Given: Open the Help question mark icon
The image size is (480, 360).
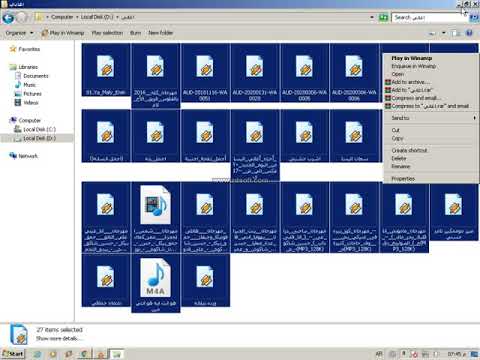Looking at the screenshot, I should [469, 33].
